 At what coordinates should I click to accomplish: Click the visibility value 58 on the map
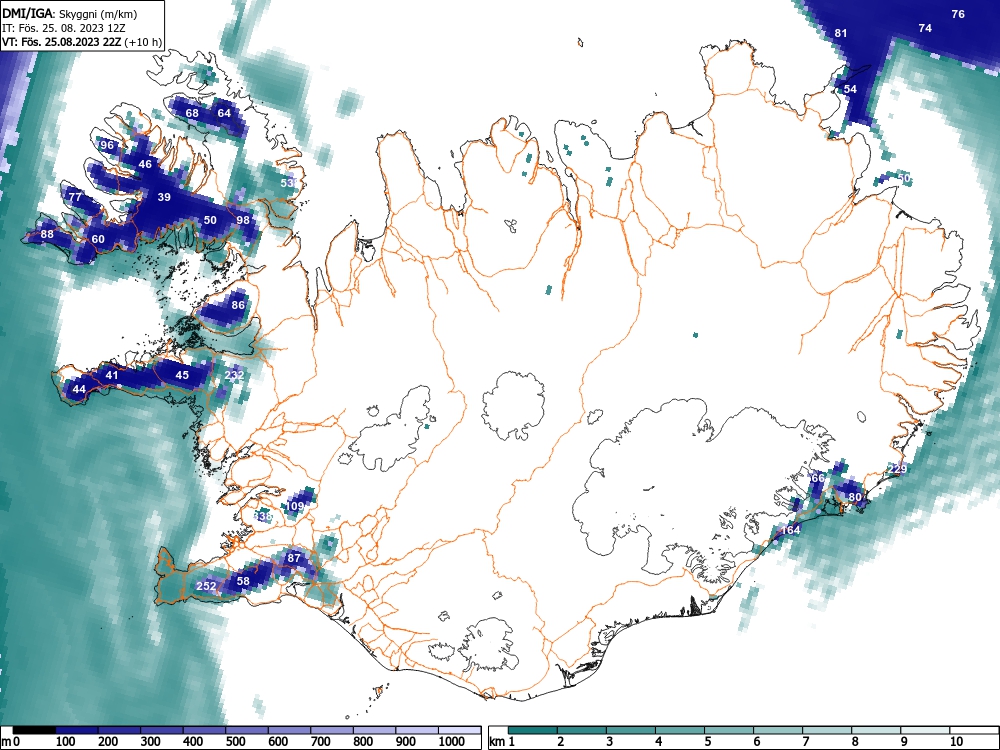tap(243, 581)
